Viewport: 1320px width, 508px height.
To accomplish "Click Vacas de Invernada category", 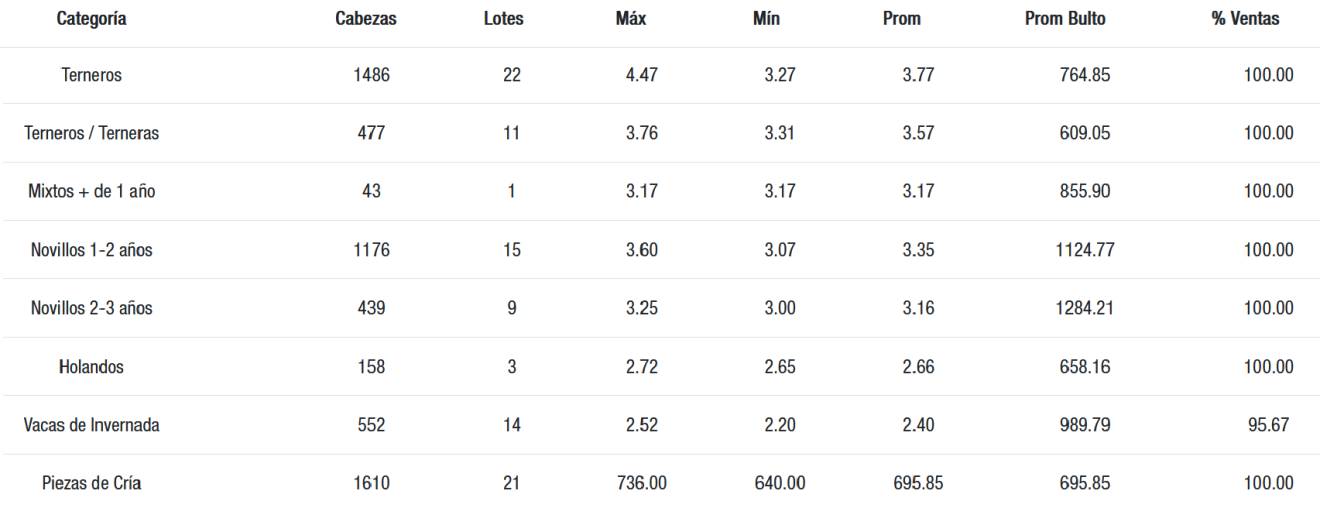I will coord(91,425).
